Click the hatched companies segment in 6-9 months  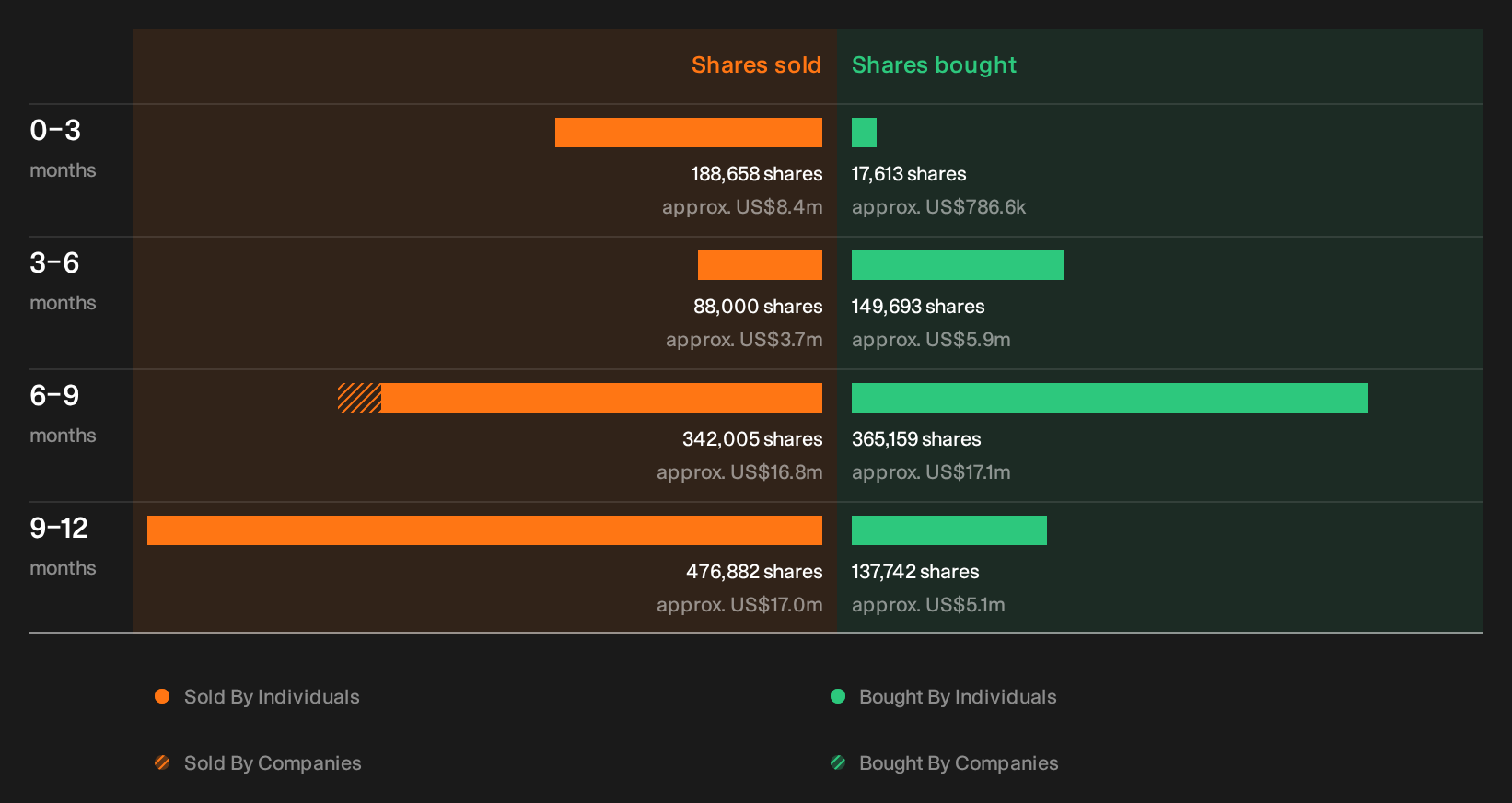(x=359, y=398)
